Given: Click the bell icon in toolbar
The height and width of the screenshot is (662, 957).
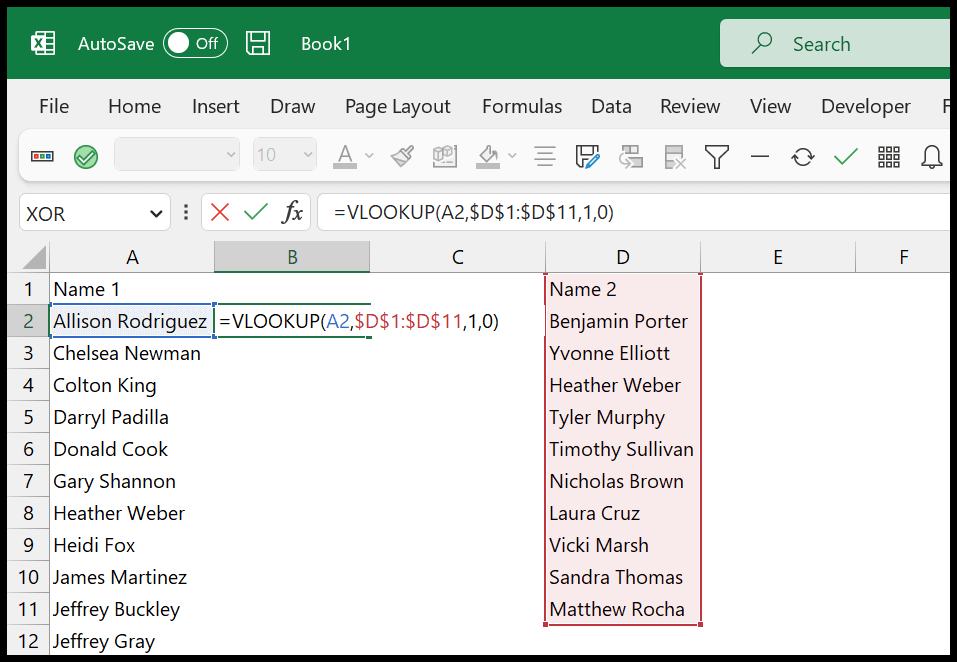Looking at the screenshot, I should coord(932,156).
